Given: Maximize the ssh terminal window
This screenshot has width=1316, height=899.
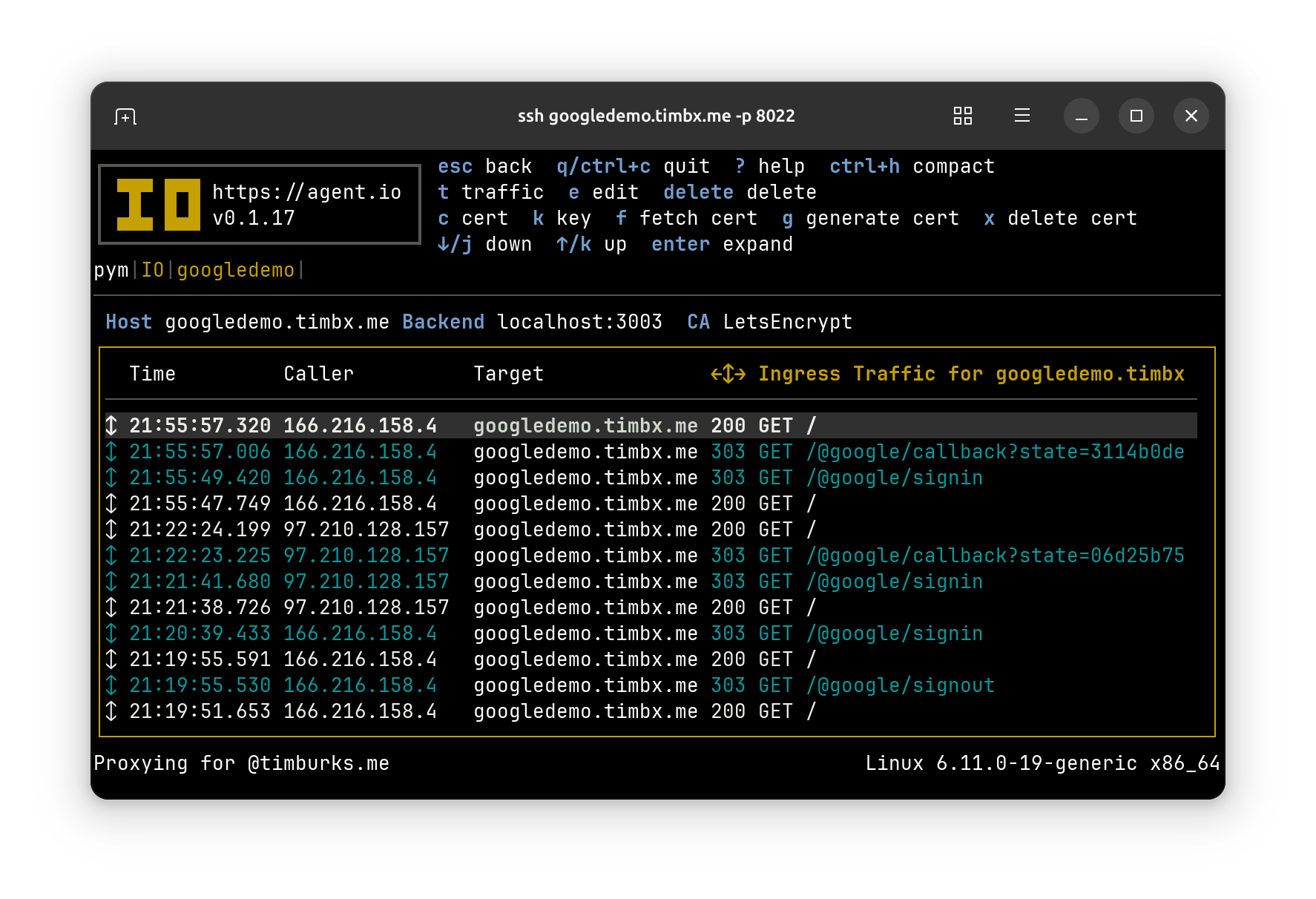Looking at the screenshot, I should (x=1136, y=116).
